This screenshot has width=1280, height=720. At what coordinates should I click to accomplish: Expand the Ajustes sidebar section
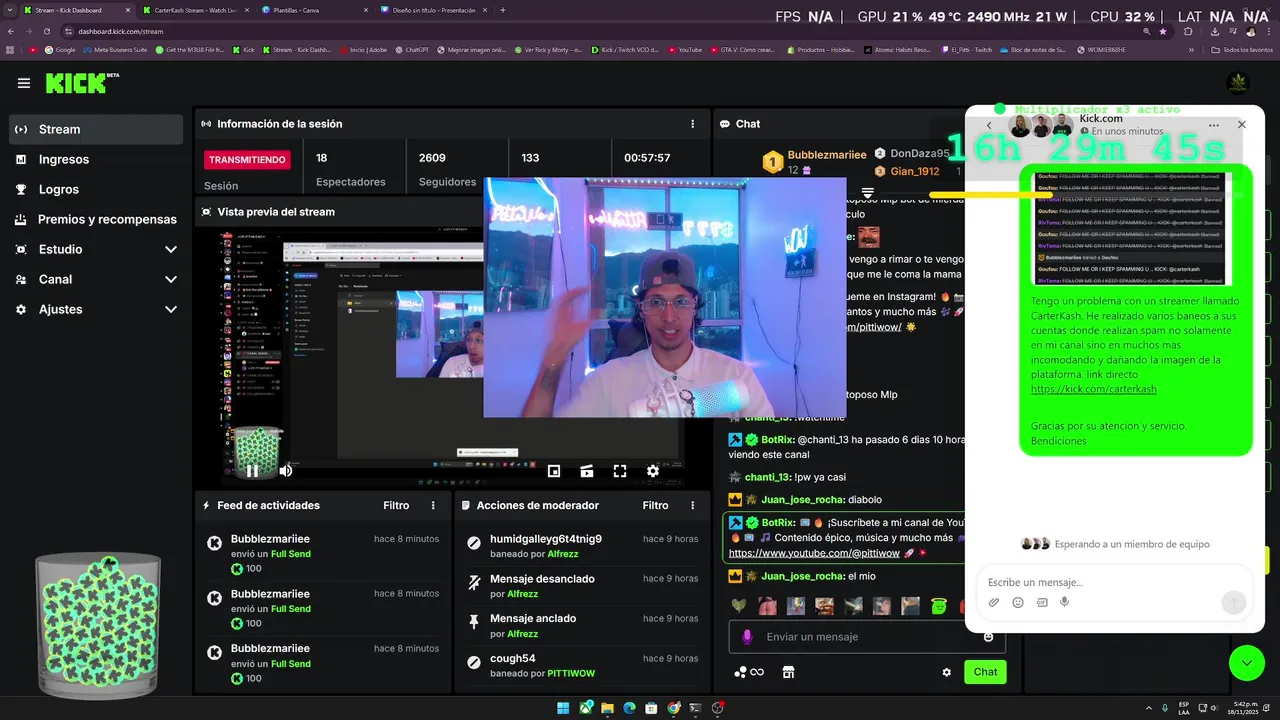96,309
